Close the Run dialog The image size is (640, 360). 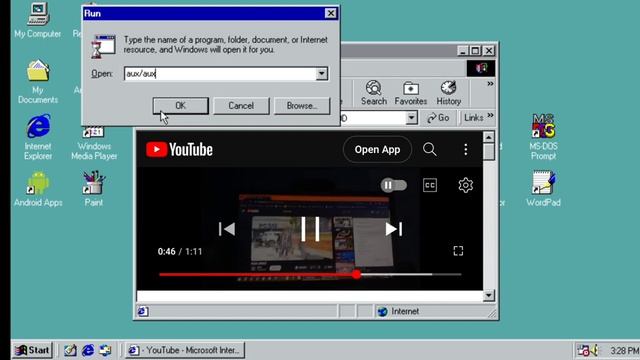tap(331, 13)
